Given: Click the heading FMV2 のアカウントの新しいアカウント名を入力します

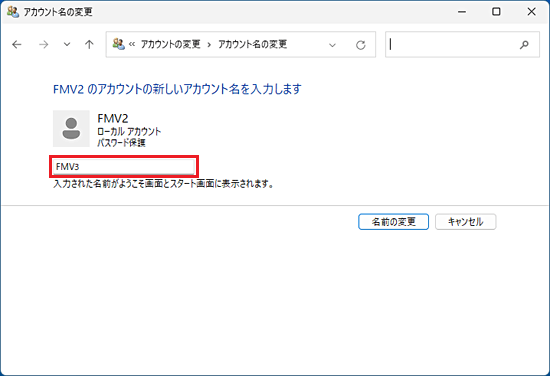Looking at the screenshot, I should click(x=177, y=89).
